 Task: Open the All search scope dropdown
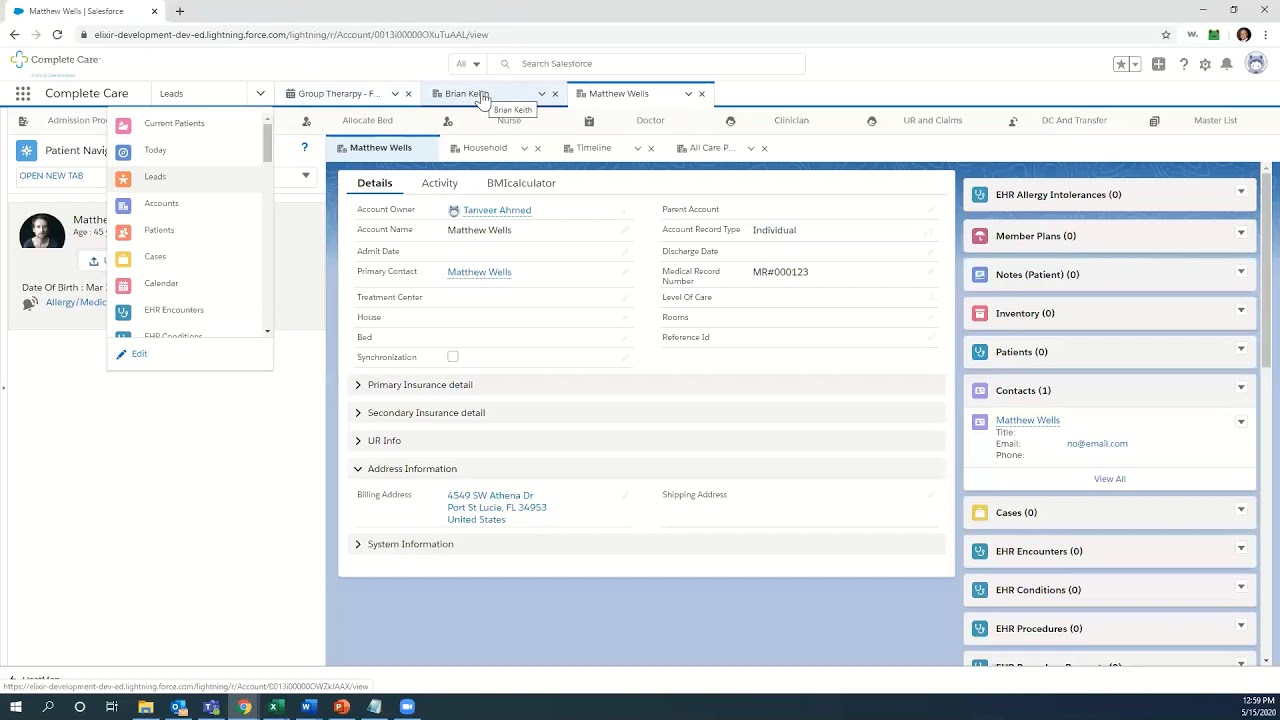467,64
